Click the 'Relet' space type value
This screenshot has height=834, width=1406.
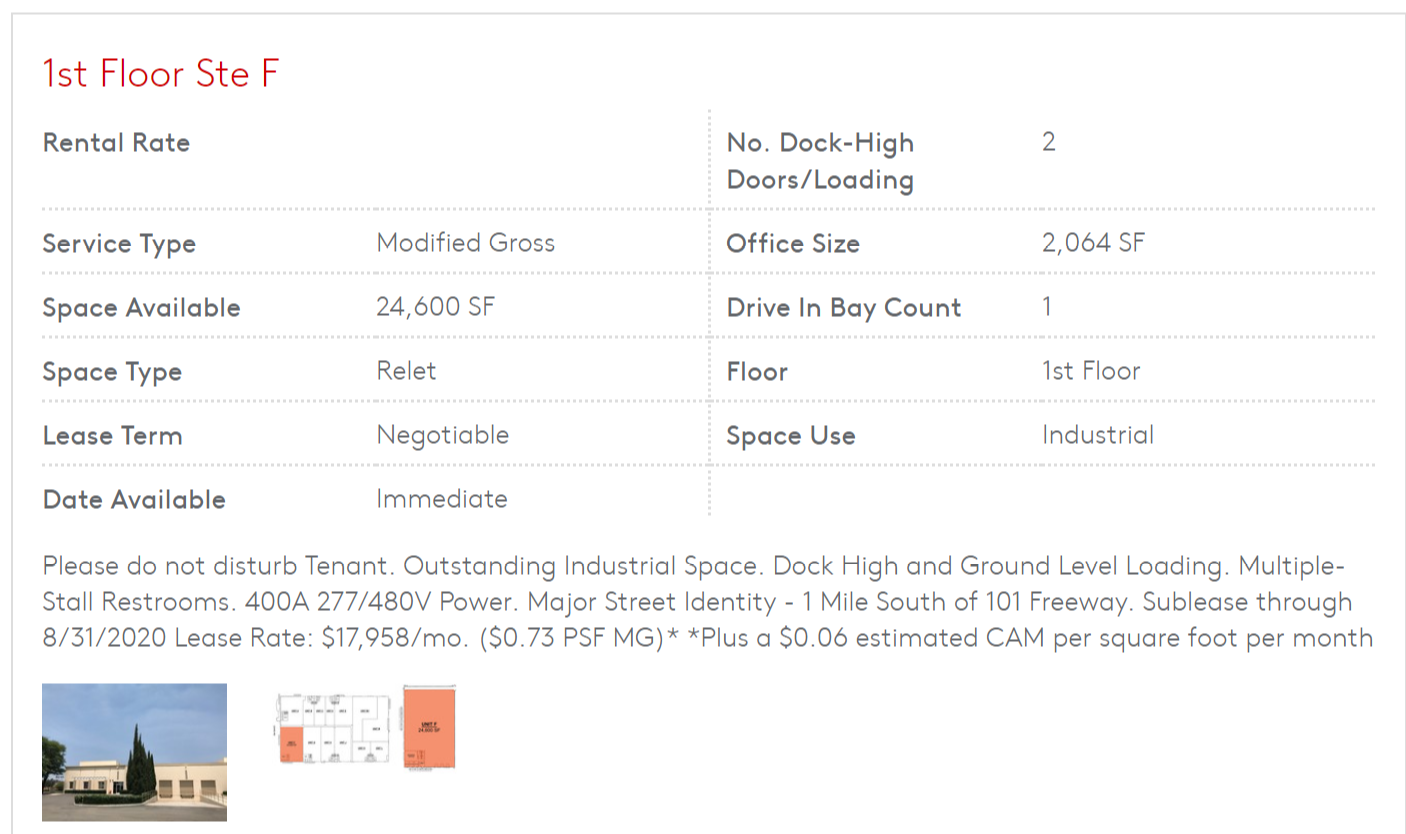[406, 371]
